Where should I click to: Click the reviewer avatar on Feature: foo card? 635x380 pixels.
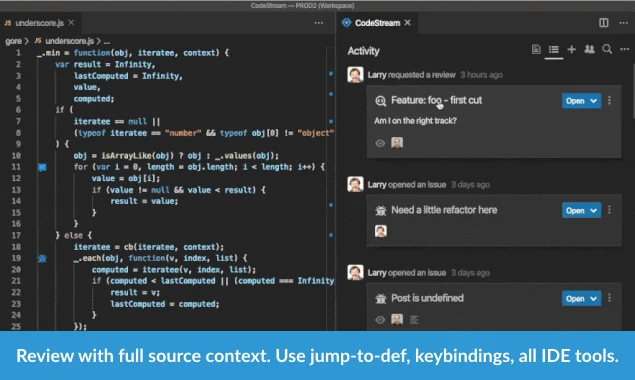click(x=397, y=143)
